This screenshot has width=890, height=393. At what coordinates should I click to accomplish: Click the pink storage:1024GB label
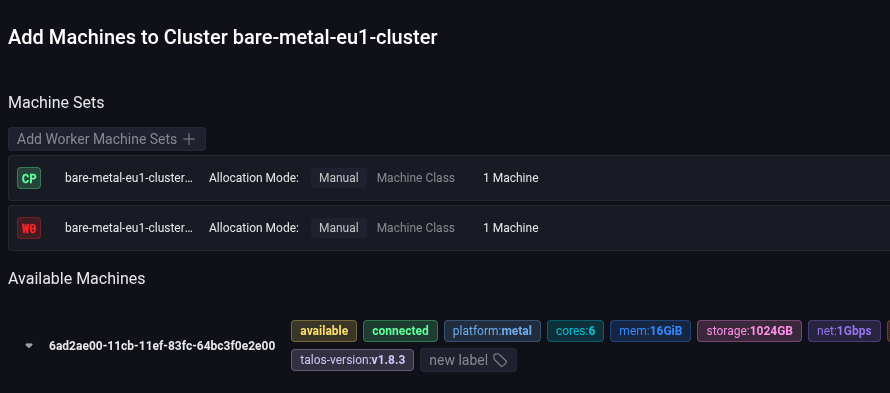coord(749,331)
